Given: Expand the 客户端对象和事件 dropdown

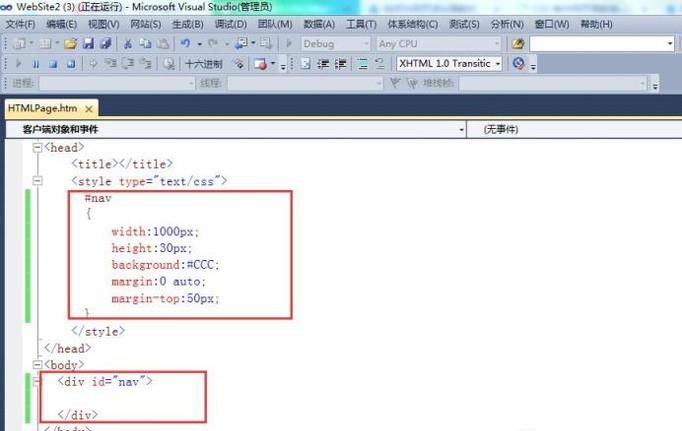Looking at the screenshot, I should tap(461, 130).
